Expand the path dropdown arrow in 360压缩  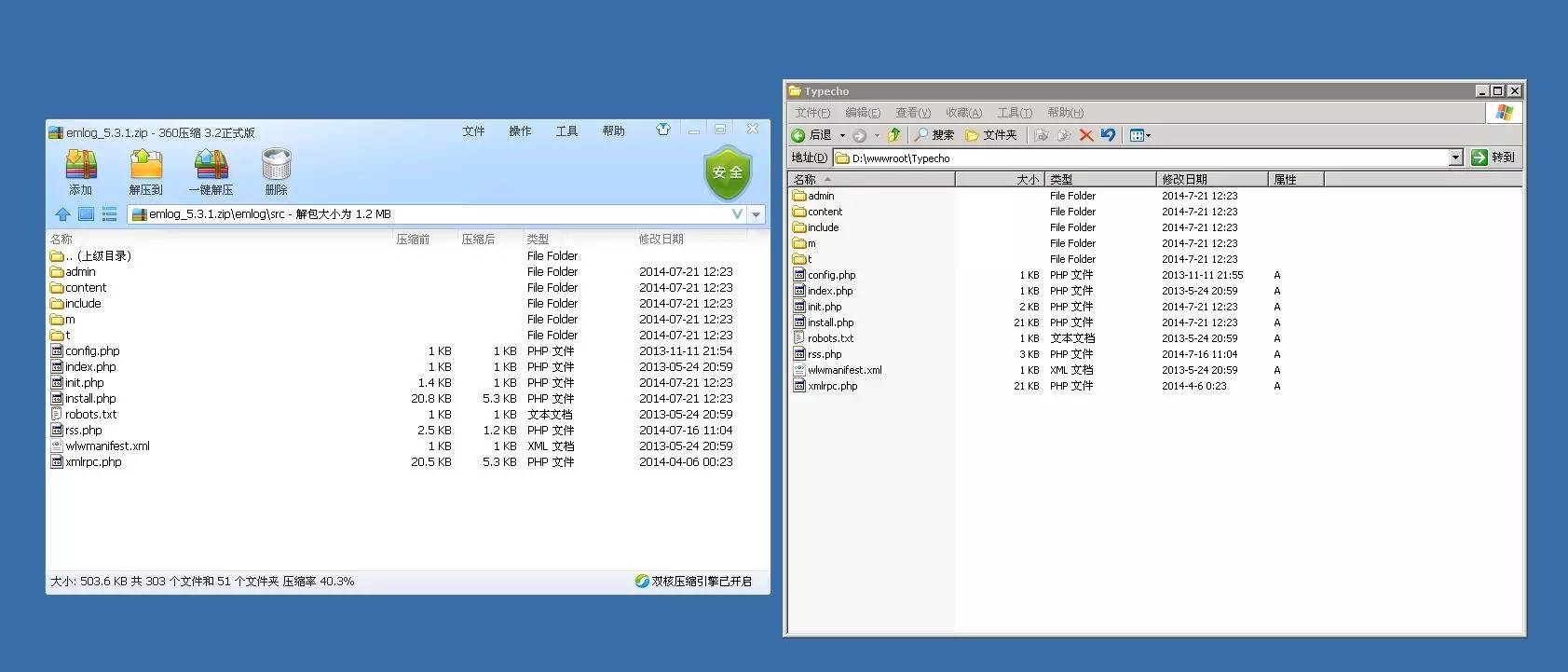click(x=757, y=214)
